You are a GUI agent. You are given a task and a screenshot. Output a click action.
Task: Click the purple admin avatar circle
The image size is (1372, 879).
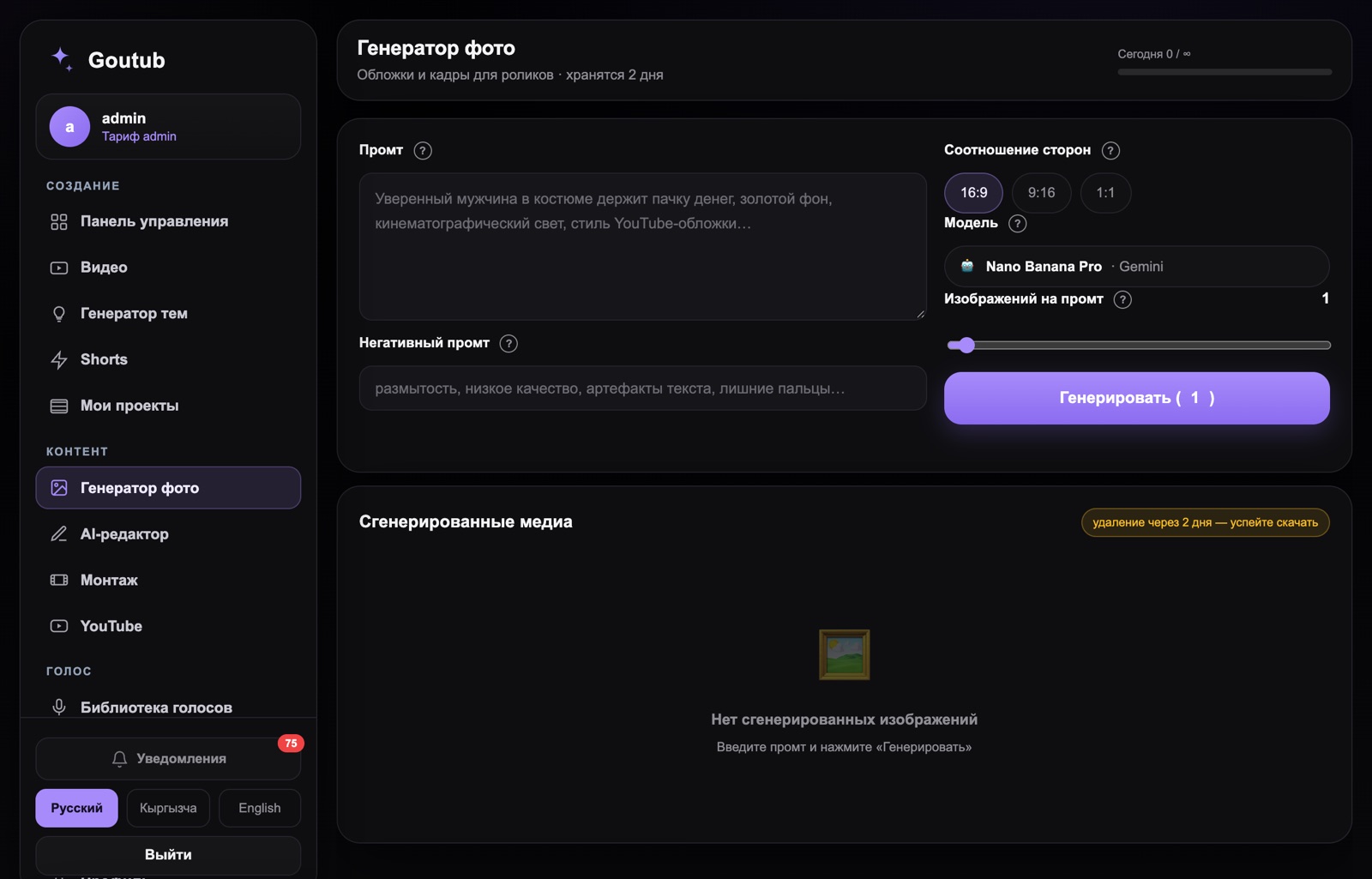(69, 126)
